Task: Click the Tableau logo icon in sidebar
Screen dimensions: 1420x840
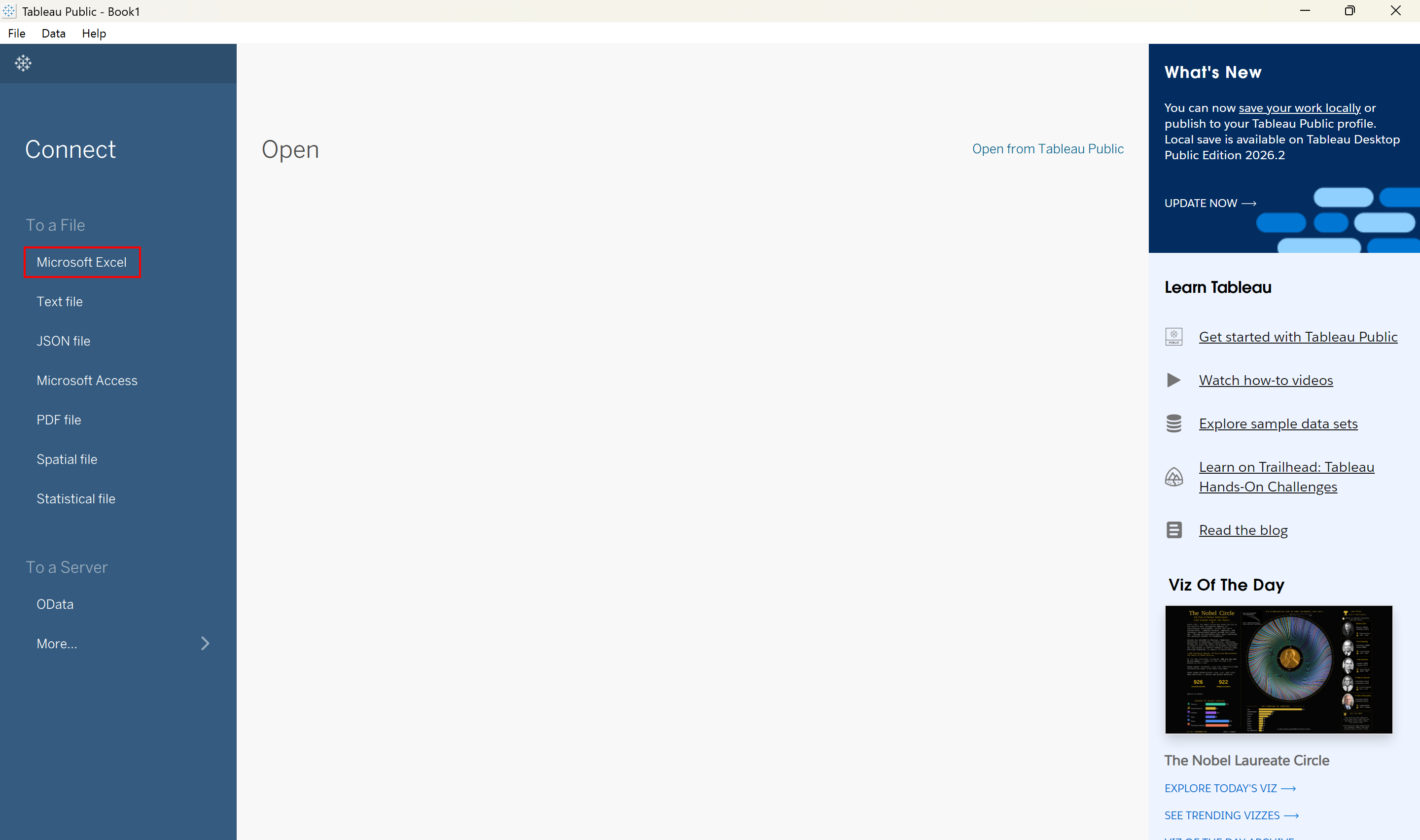Action: point(23,63)
